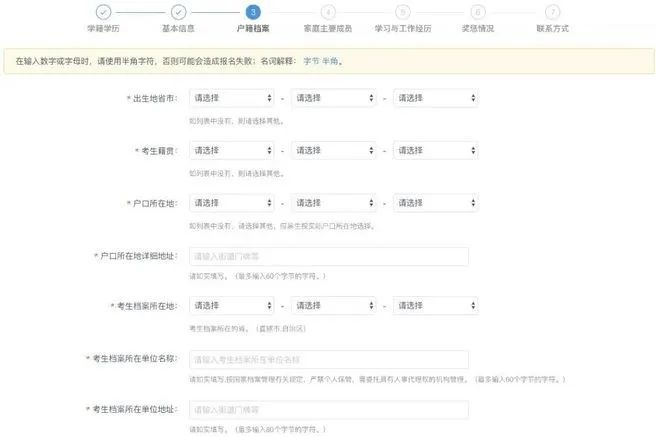Click the 考生档案所在单位地址 field label

coord(132,409)
